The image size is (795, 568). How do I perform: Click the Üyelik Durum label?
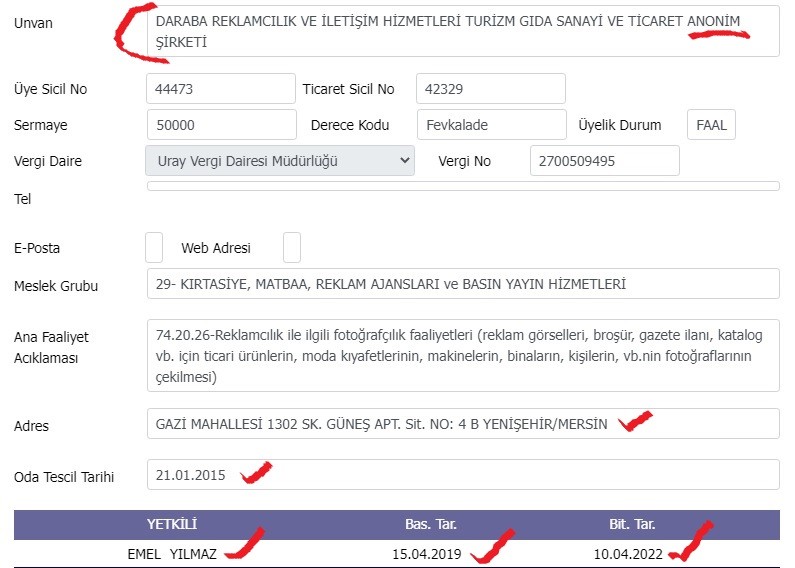click(620, 125)
